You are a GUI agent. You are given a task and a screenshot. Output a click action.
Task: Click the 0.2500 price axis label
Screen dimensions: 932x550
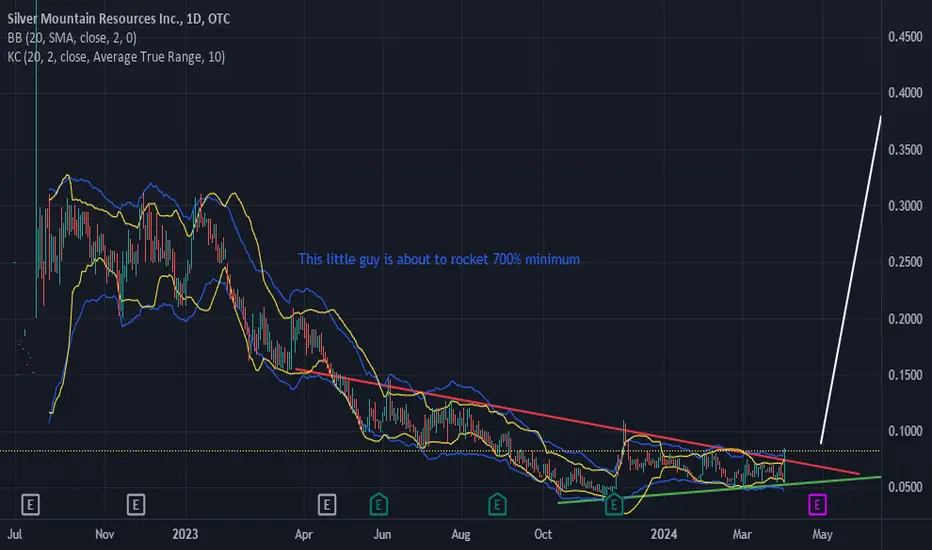pos(905,262)
